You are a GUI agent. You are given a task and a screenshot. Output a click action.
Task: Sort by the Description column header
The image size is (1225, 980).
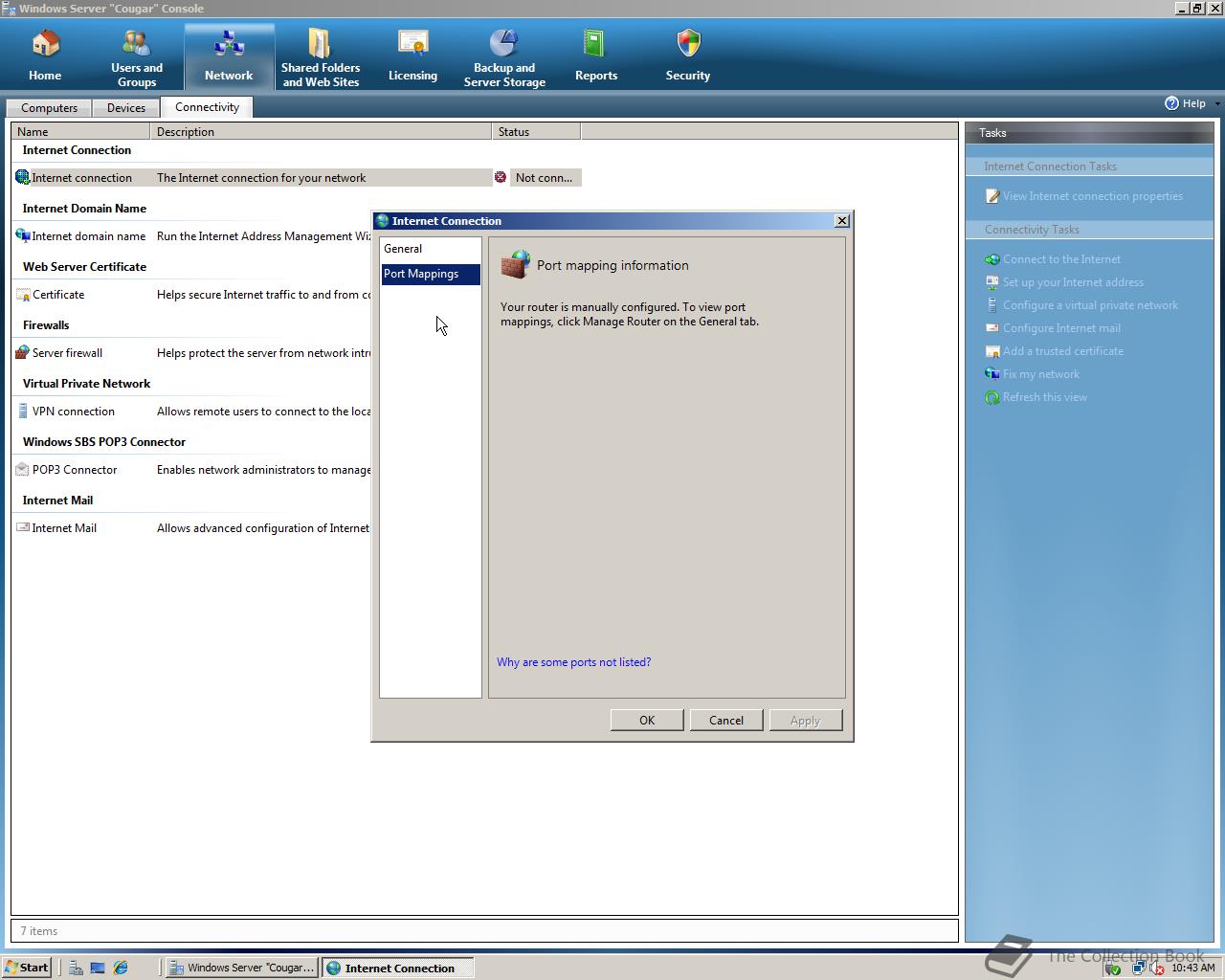(321, 132)
